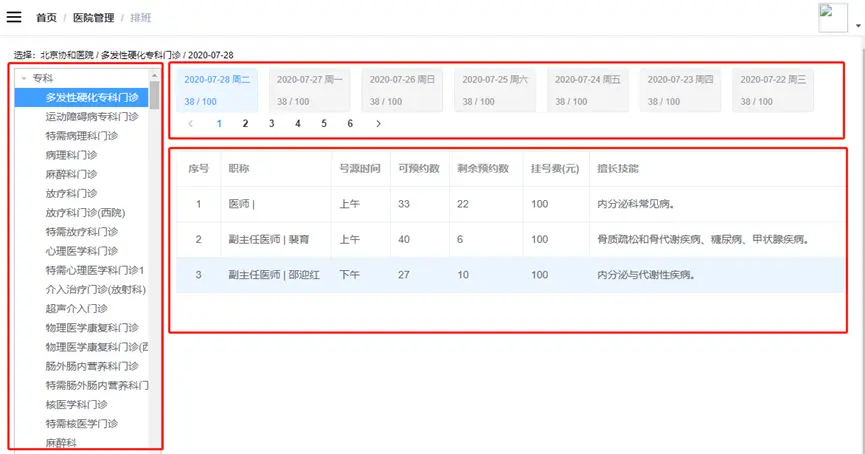
Task: Select the 2020-07-28 周二 date card
Action: (x=217, y=90)
